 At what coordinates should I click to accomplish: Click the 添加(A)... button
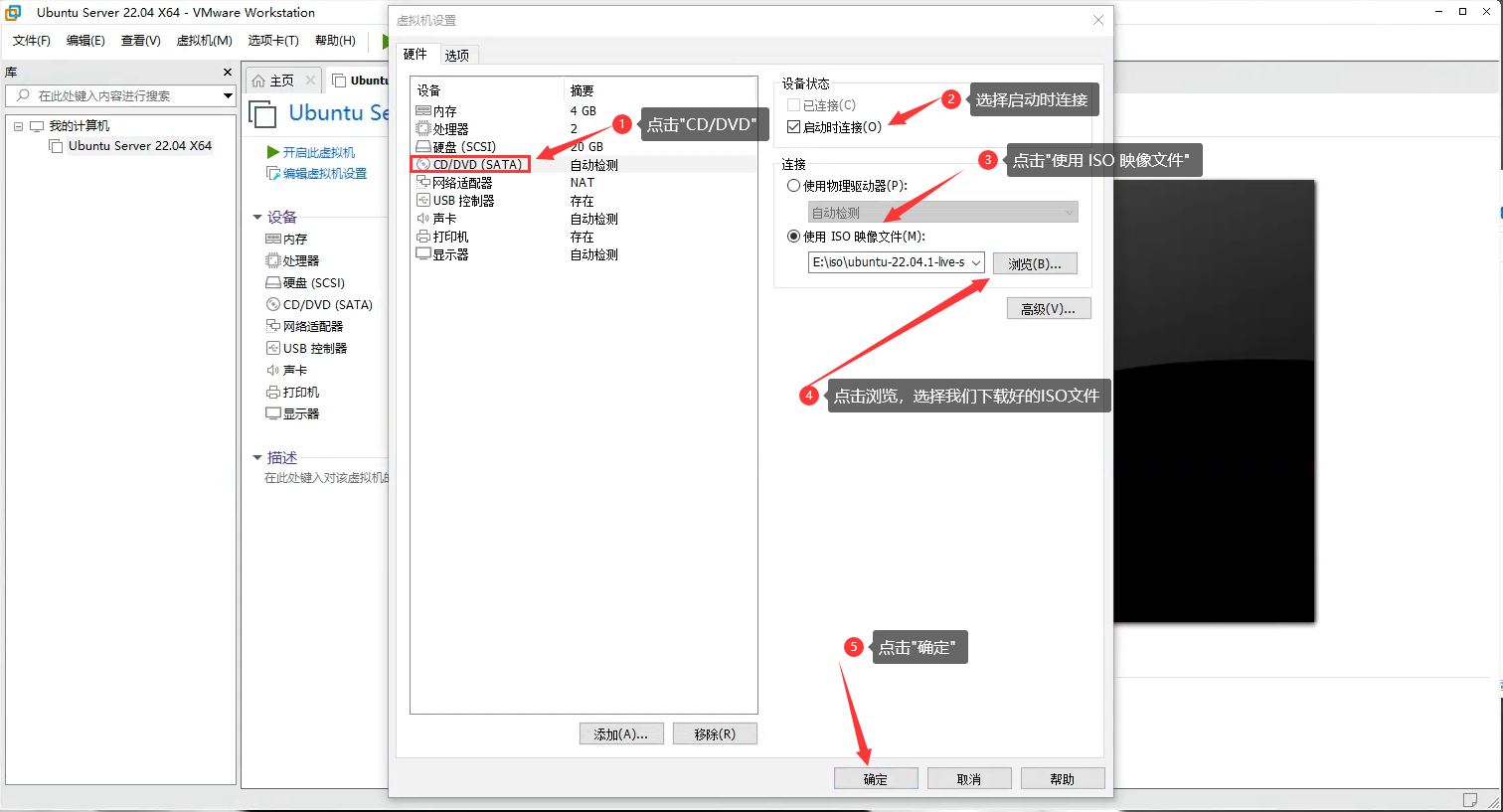(620, 733)
